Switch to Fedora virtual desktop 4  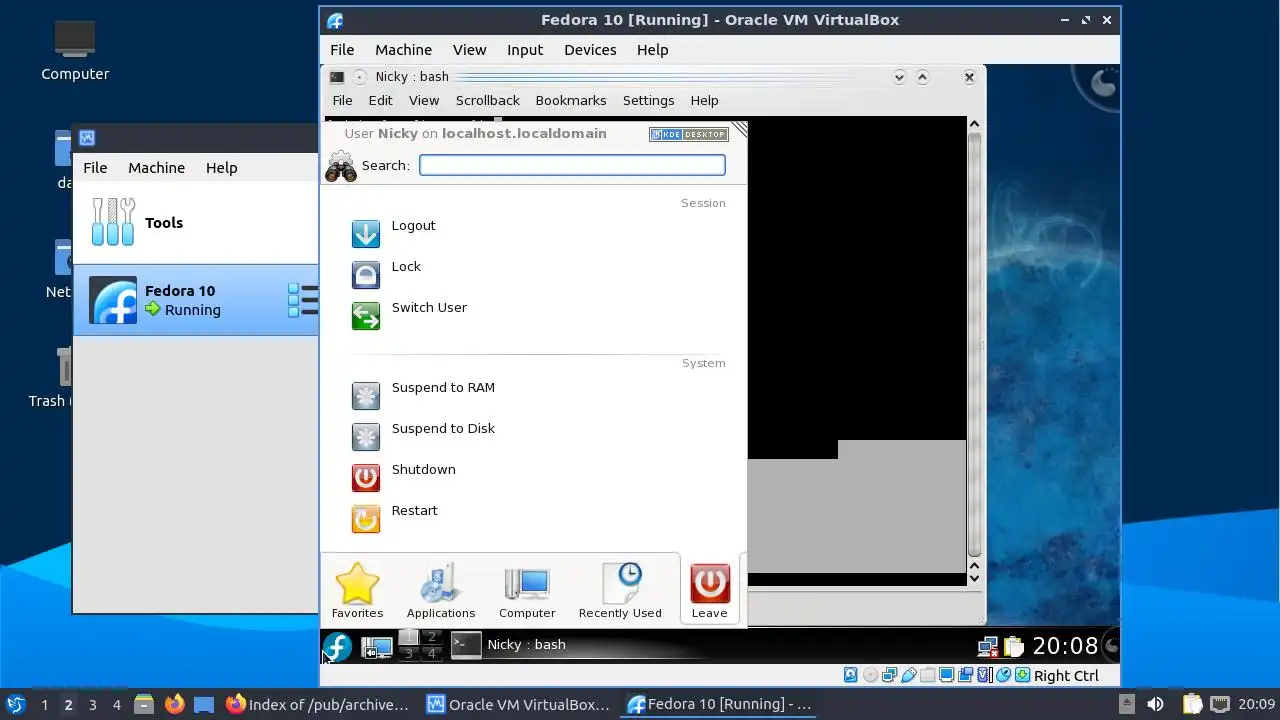431,654
